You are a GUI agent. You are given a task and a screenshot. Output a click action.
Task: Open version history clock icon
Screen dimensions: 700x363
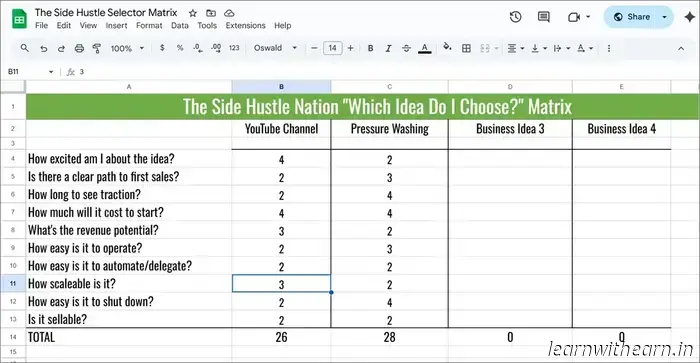pos(516,17)
